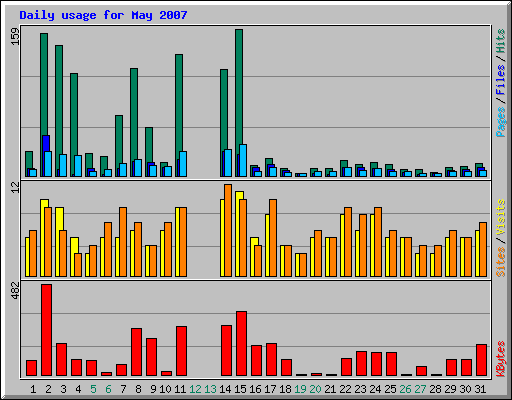Click day label "4" on the x-axis

click(78, 389)
